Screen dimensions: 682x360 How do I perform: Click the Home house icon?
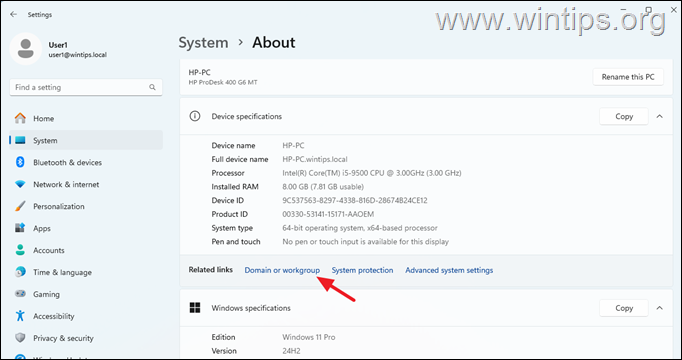[x=20, y=118]
